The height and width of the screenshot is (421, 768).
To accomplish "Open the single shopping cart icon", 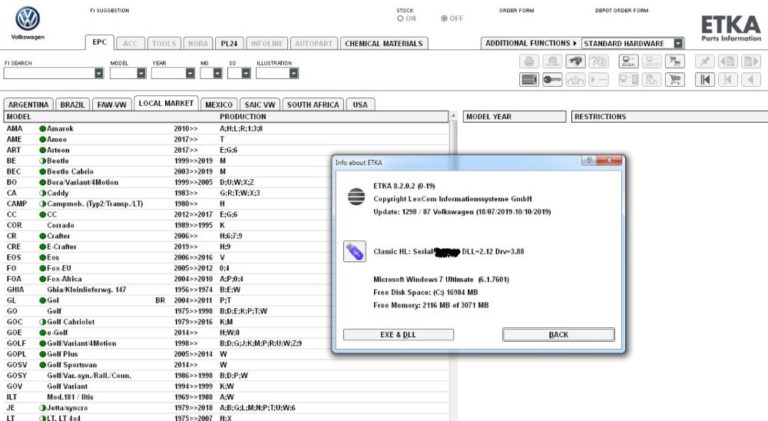I will point(675,79).
